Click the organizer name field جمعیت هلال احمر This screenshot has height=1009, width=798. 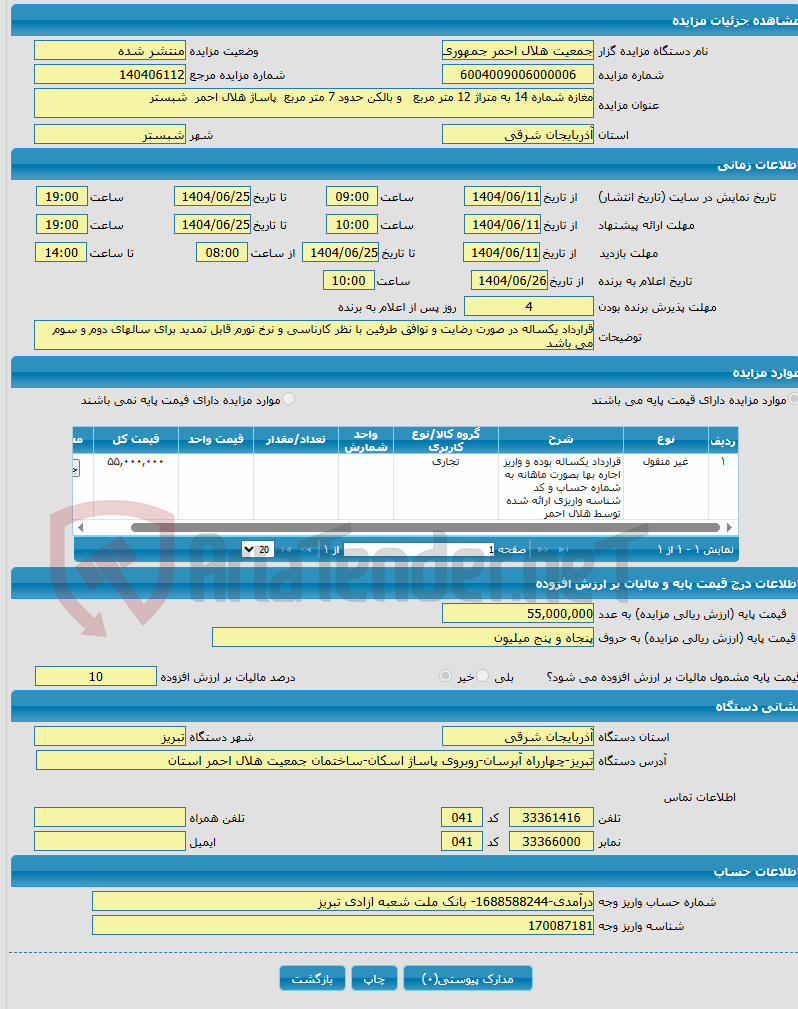click(517, 51)
